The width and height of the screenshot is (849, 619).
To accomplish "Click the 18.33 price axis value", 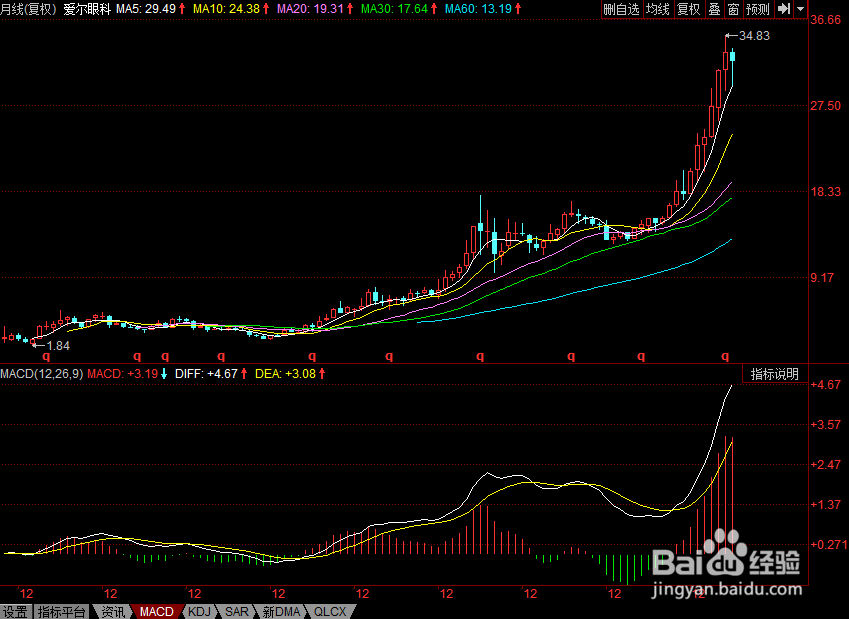I will coord(826,192).
